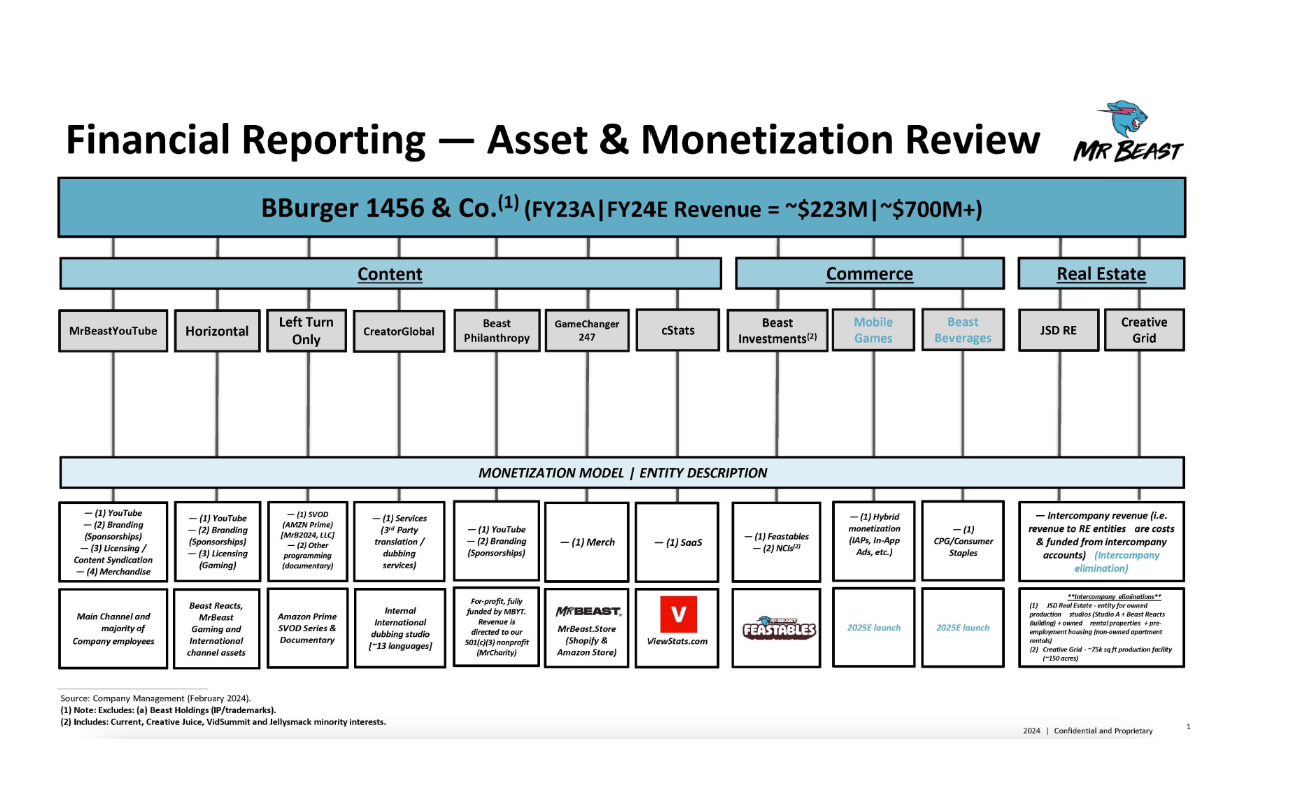Click '2025E launch' under Mobile Games
The image size is (1296, 804).
click(x=873, y=628)
